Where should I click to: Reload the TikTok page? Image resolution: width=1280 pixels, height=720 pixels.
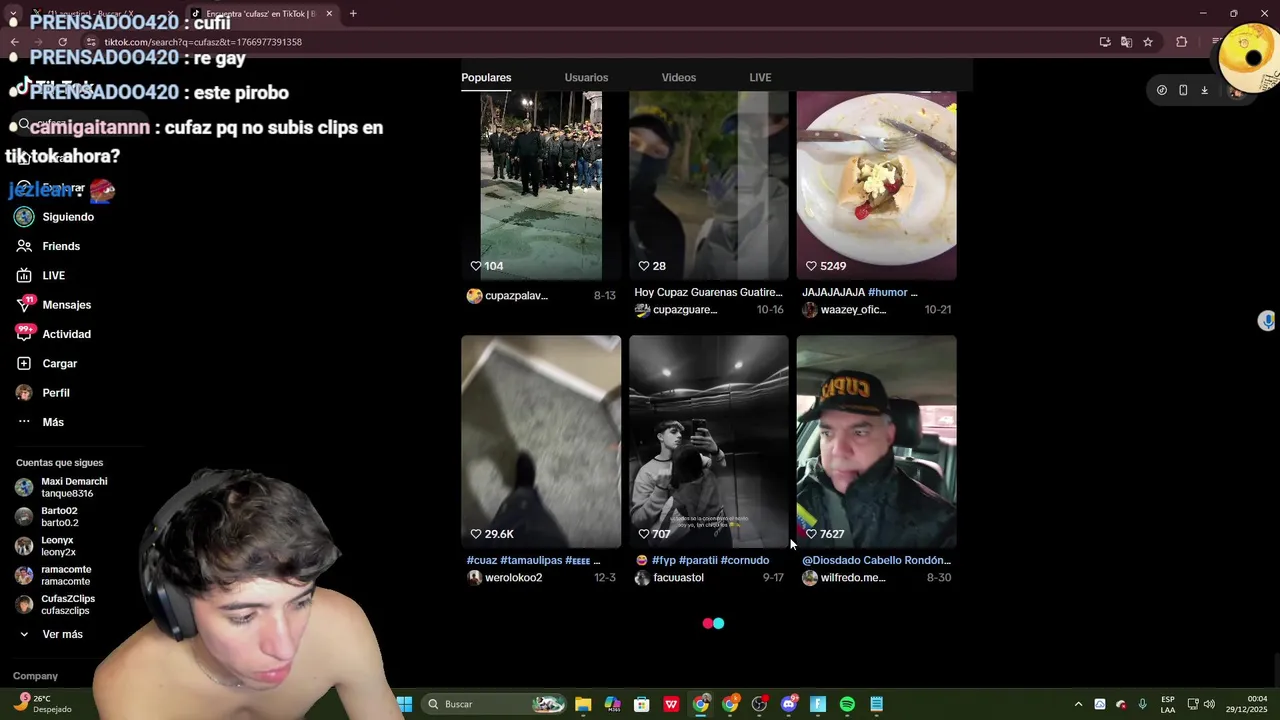pos(62,42)
